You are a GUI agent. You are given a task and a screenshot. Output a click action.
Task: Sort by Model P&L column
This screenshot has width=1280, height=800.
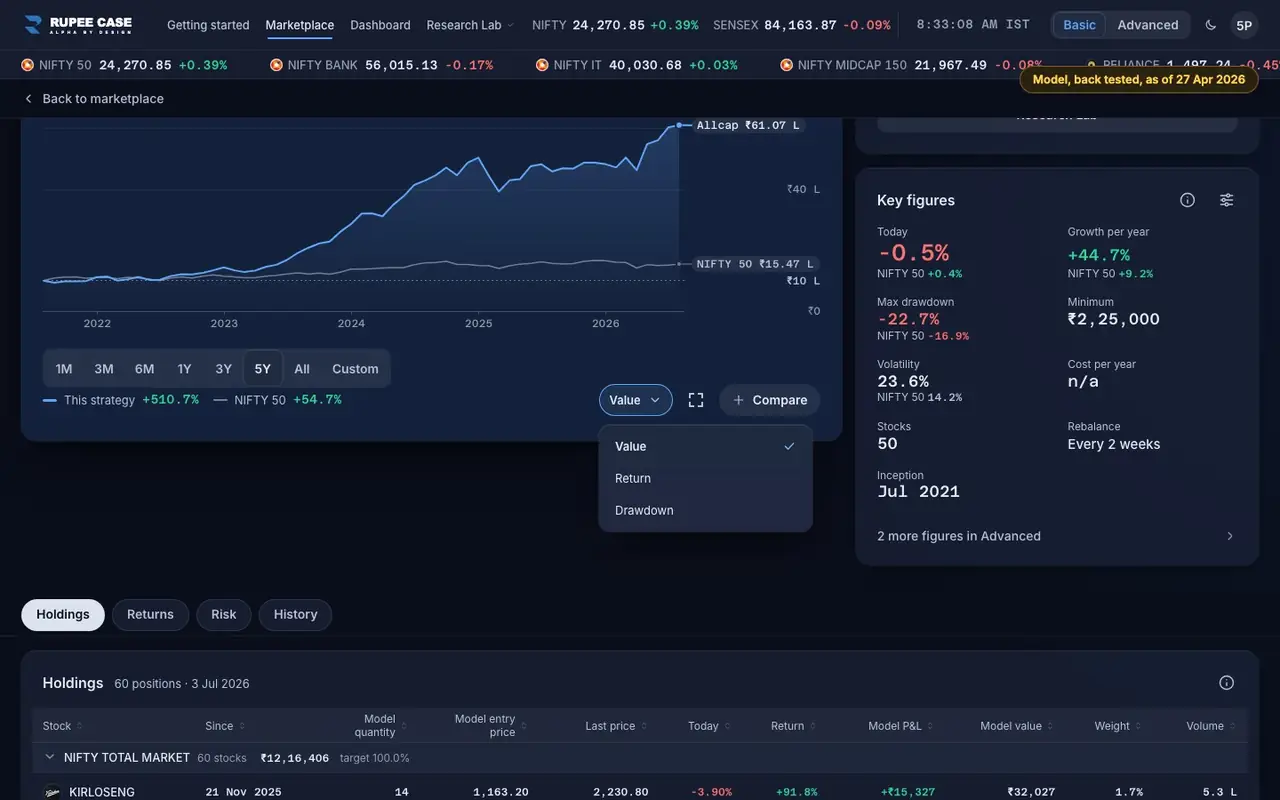click(x=900, y=726)
